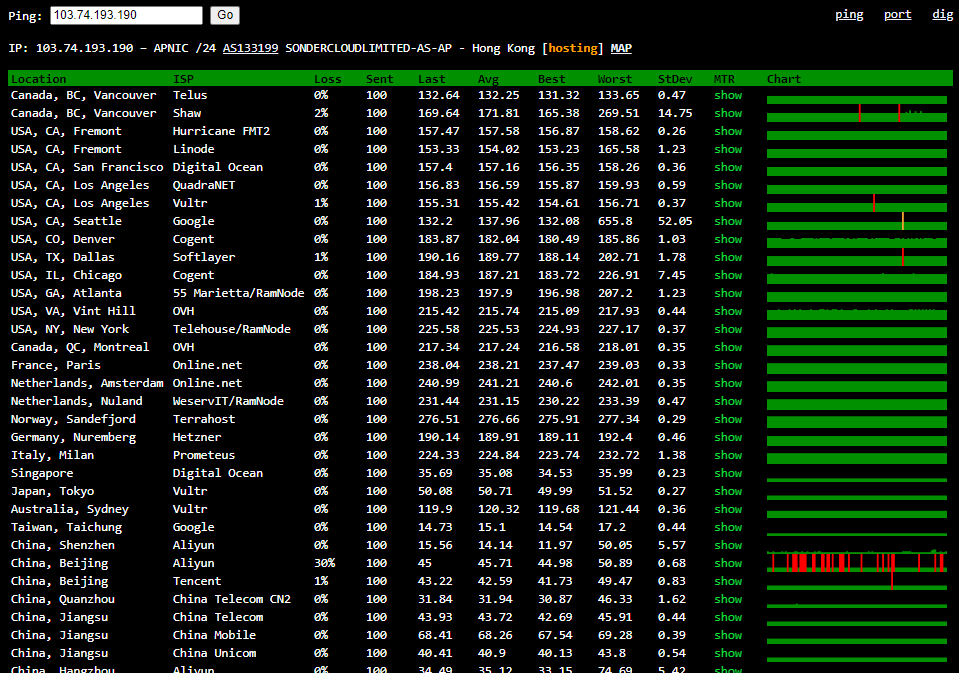Open the ping tool link
The image size is (959, 673).
(849, 14)
